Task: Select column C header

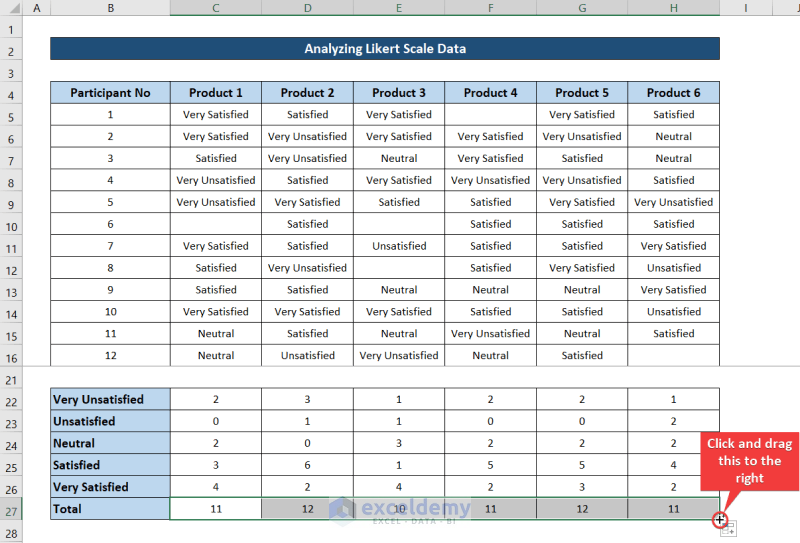Action: coord(216,8)
